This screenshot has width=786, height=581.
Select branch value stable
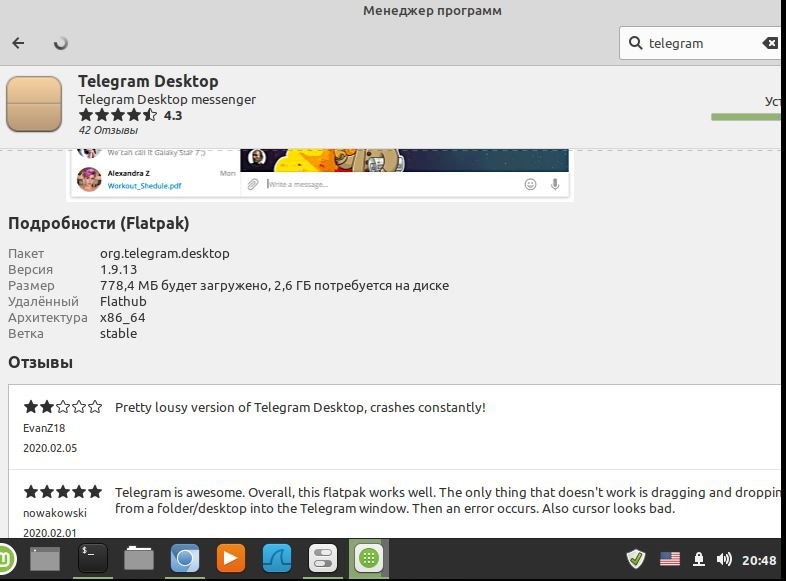click(x=118, y=334)
